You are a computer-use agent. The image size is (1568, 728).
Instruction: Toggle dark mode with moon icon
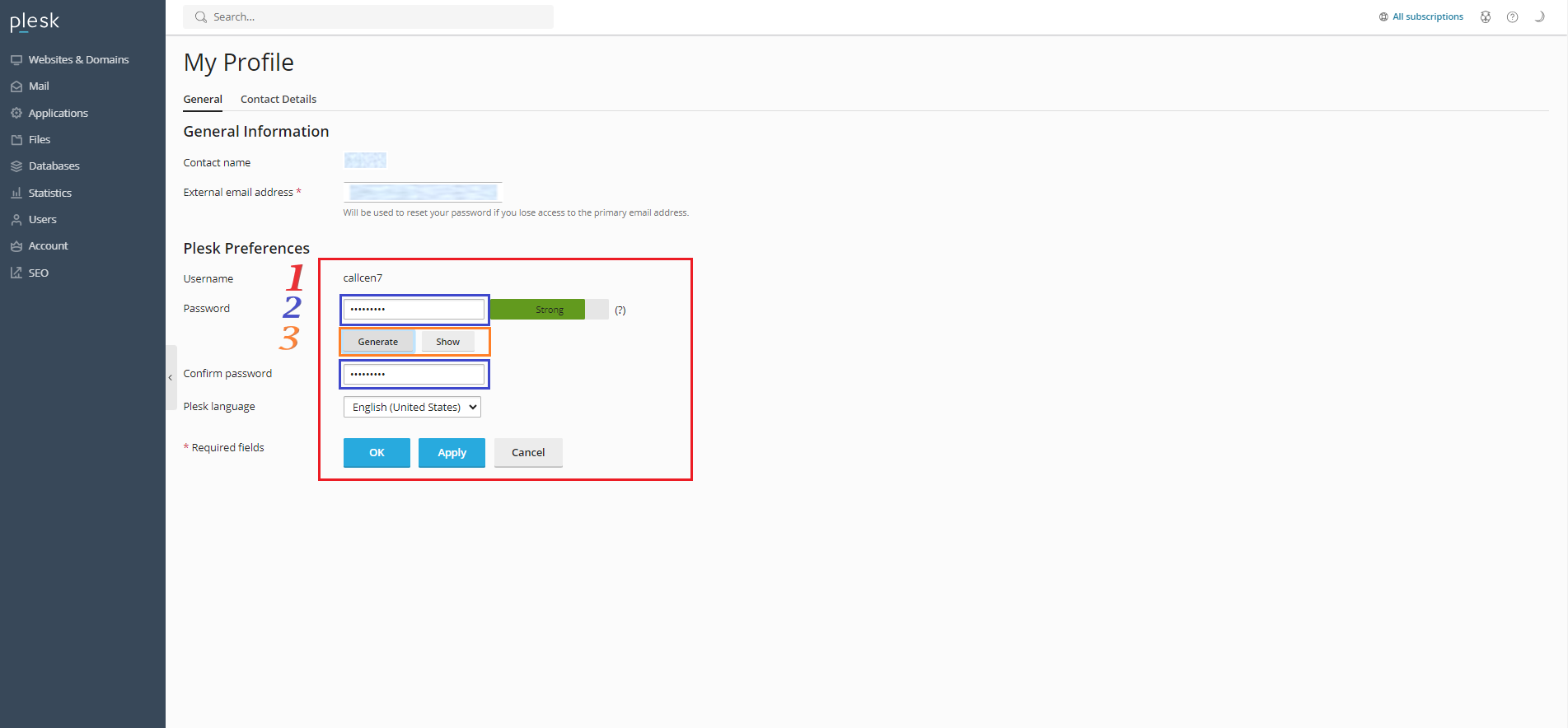[x=1538, y=17]
